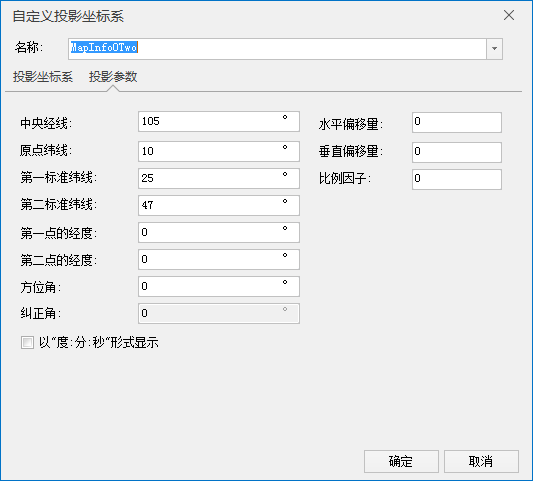Viewport: 533px width, 481px height.
Task: Click the 第一点的经度 input field
Action: [219, 232]
